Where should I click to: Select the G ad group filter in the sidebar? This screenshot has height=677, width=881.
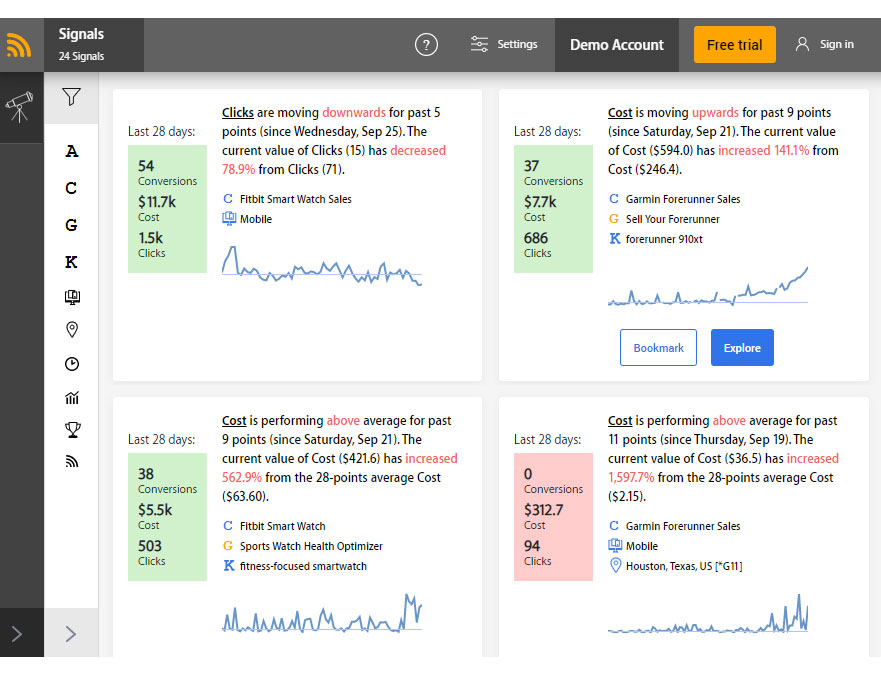71,225
